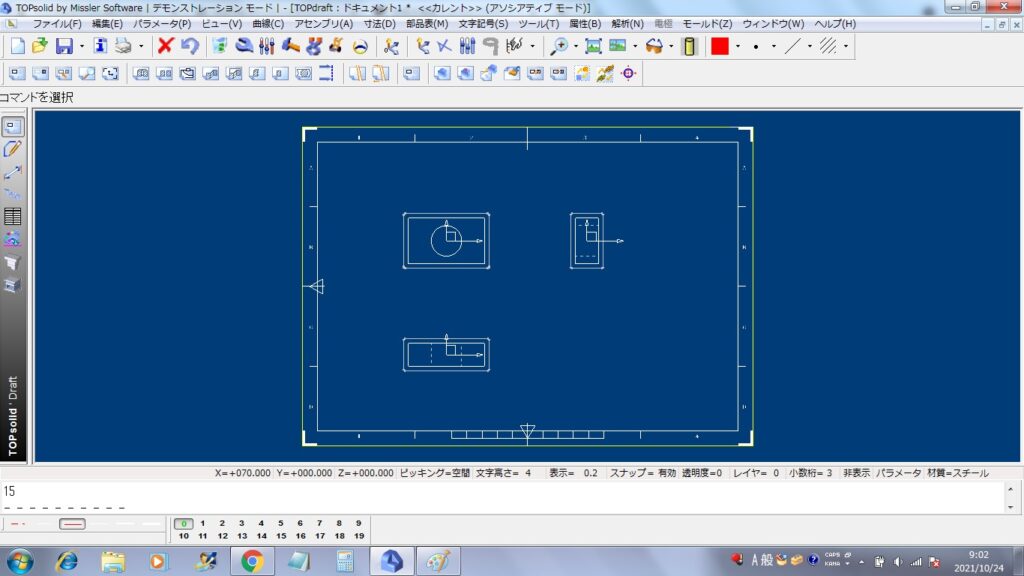Image resolution: width=1024 pixels, height=576 pixels.
Task: Click 非表示 in status bar
Action: 856,473
